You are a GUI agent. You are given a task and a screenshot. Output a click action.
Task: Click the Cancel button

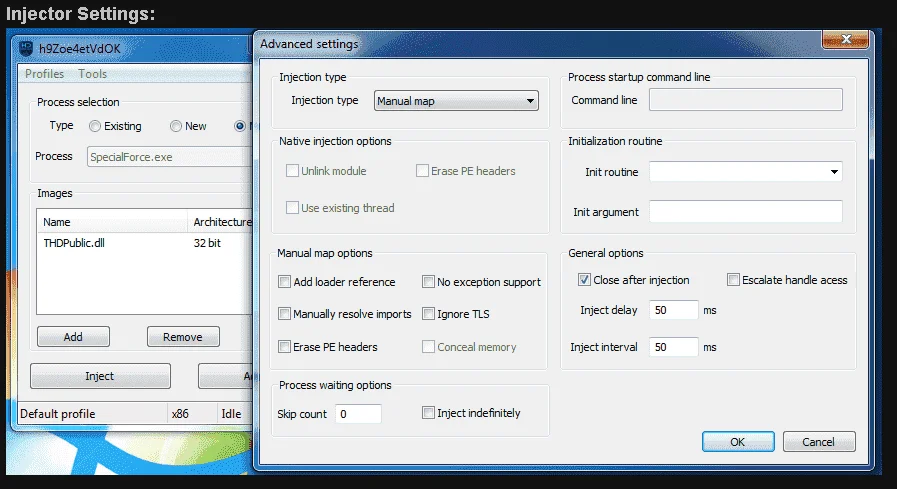tap(819, 442)
